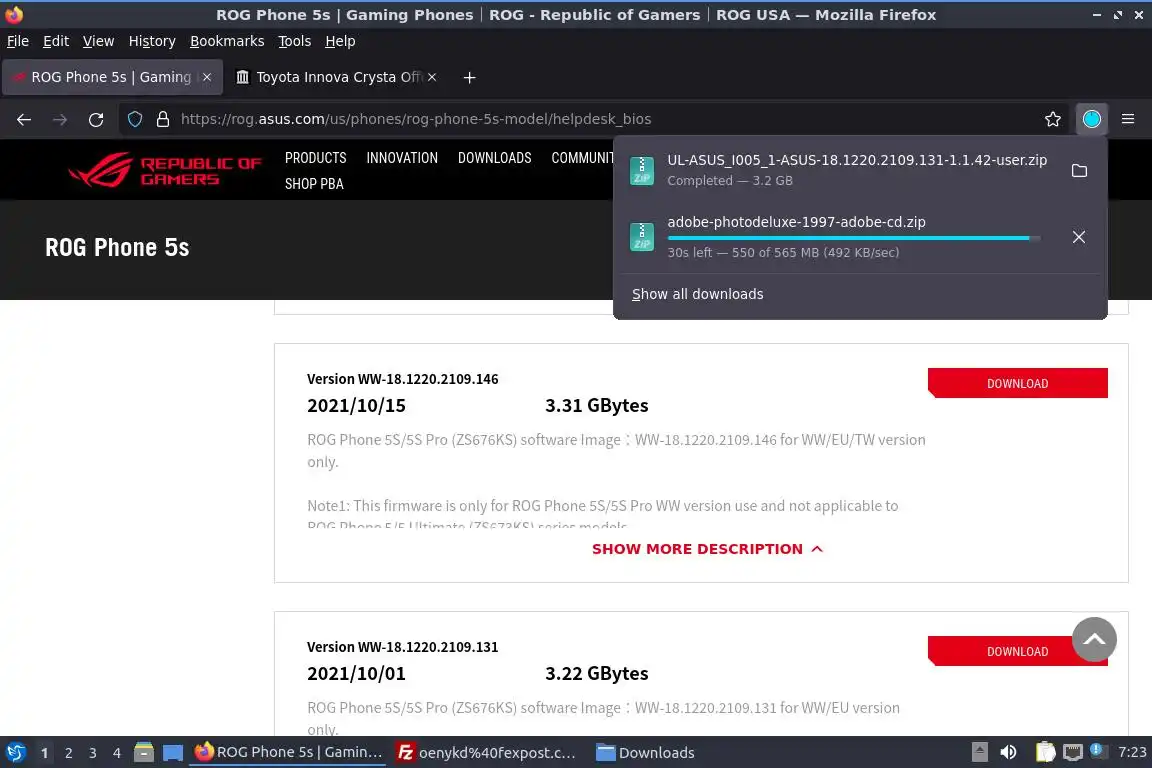Click the Republic of Gamers logo
The width and height of the screenshot is (1152, 768).
pos(165,171)
